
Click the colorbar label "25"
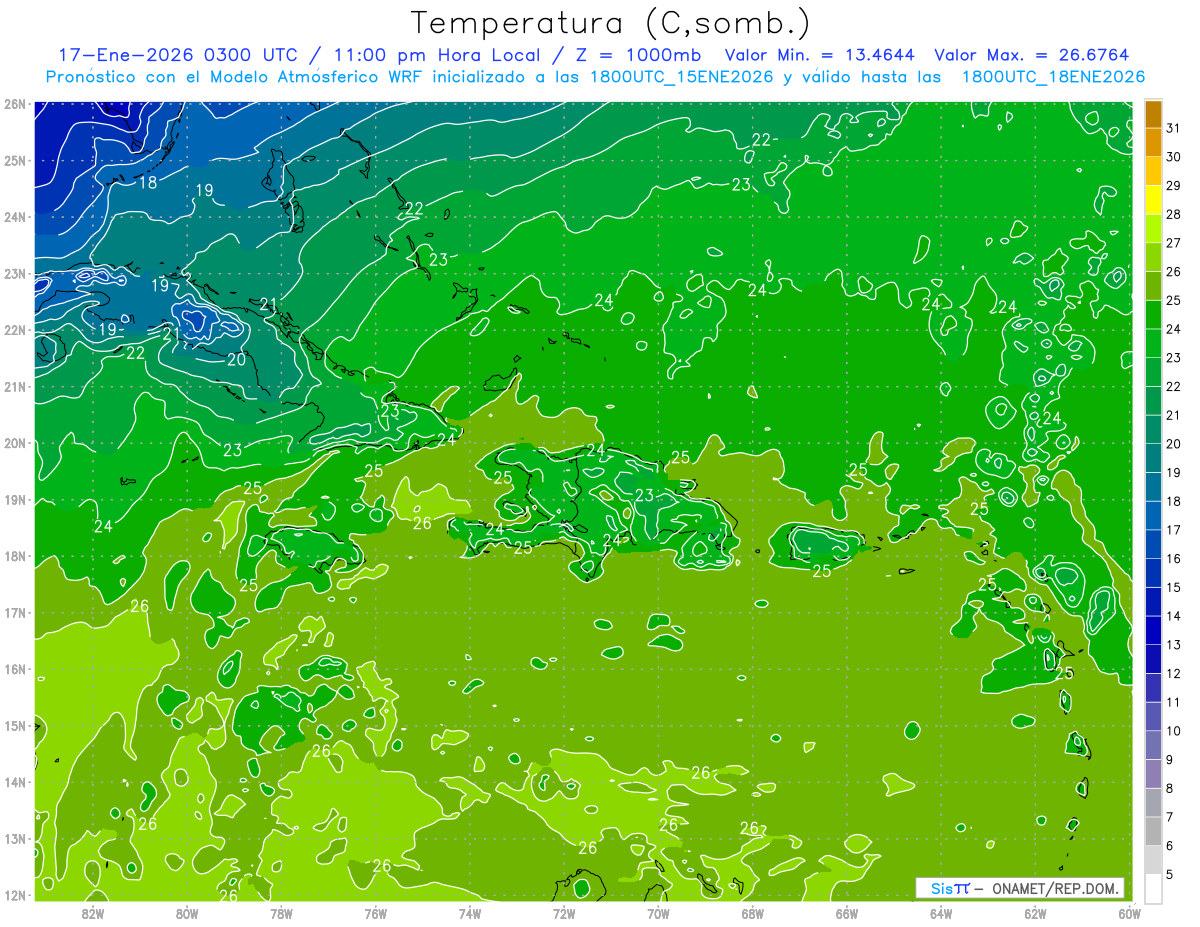(1174, 300)
